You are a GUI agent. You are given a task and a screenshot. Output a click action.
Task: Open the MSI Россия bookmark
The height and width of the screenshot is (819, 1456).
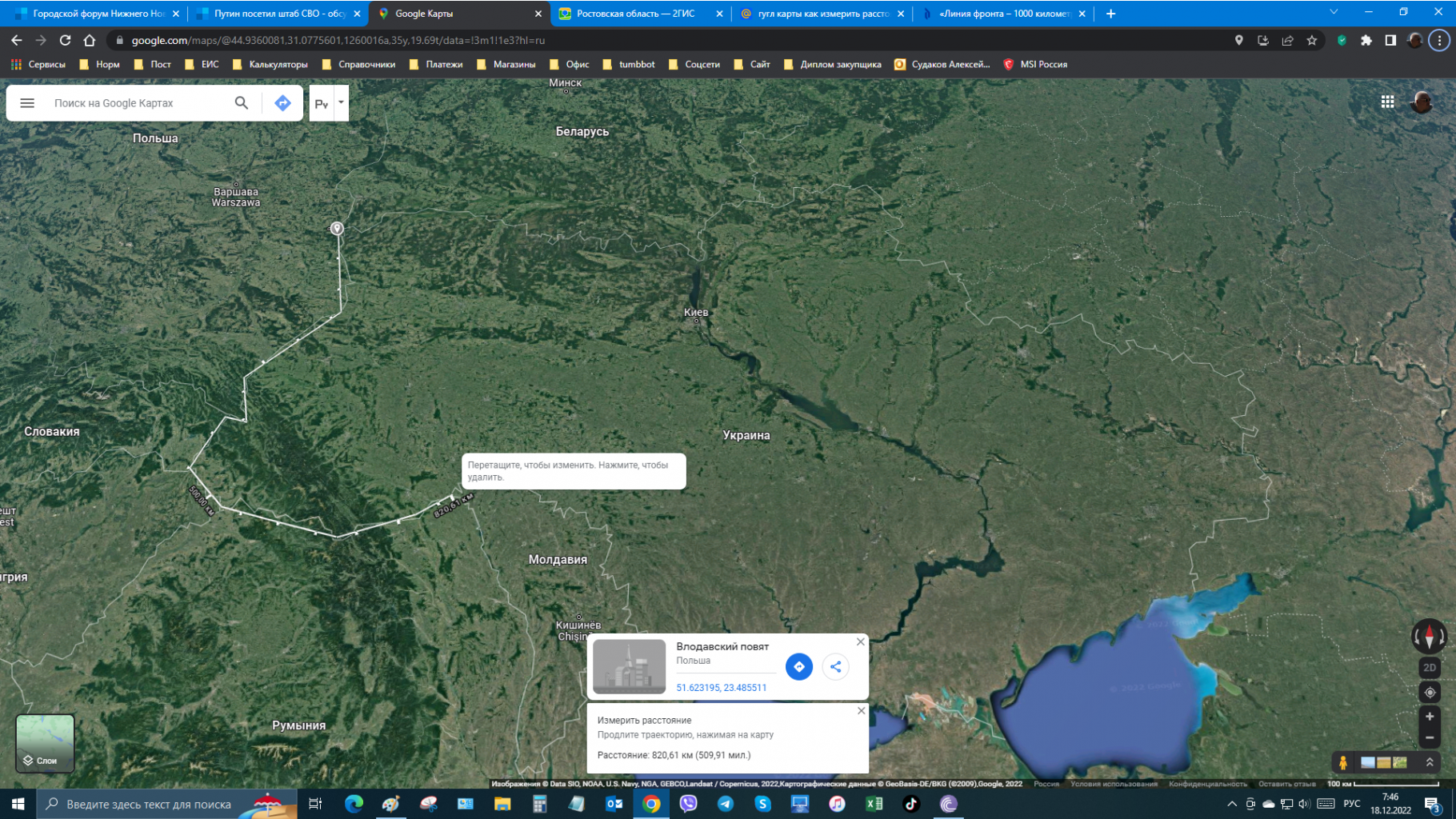(x=1035, y=64)
